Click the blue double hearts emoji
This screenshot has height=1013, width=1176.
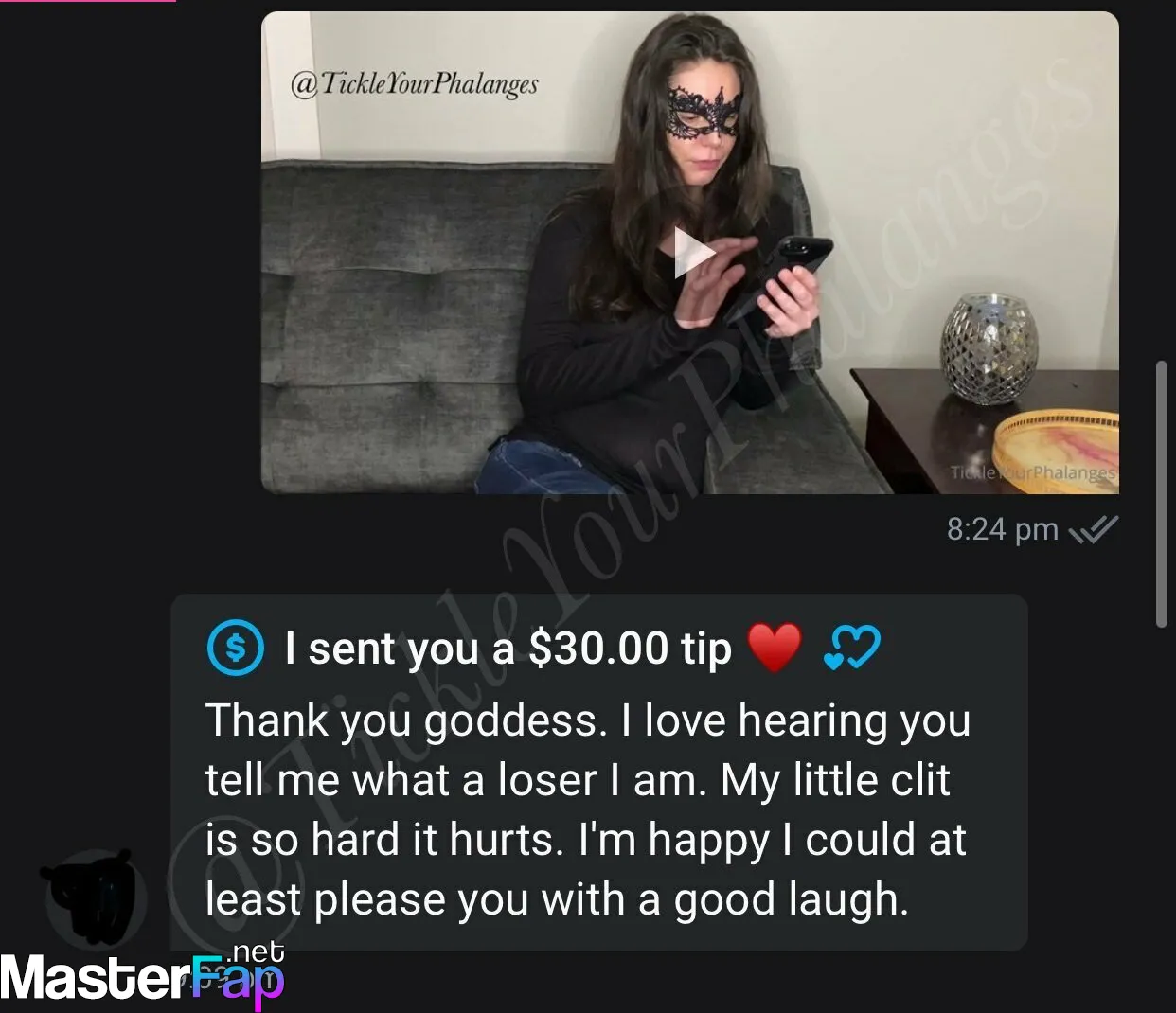pyautogui.click(x=852, y=649)
